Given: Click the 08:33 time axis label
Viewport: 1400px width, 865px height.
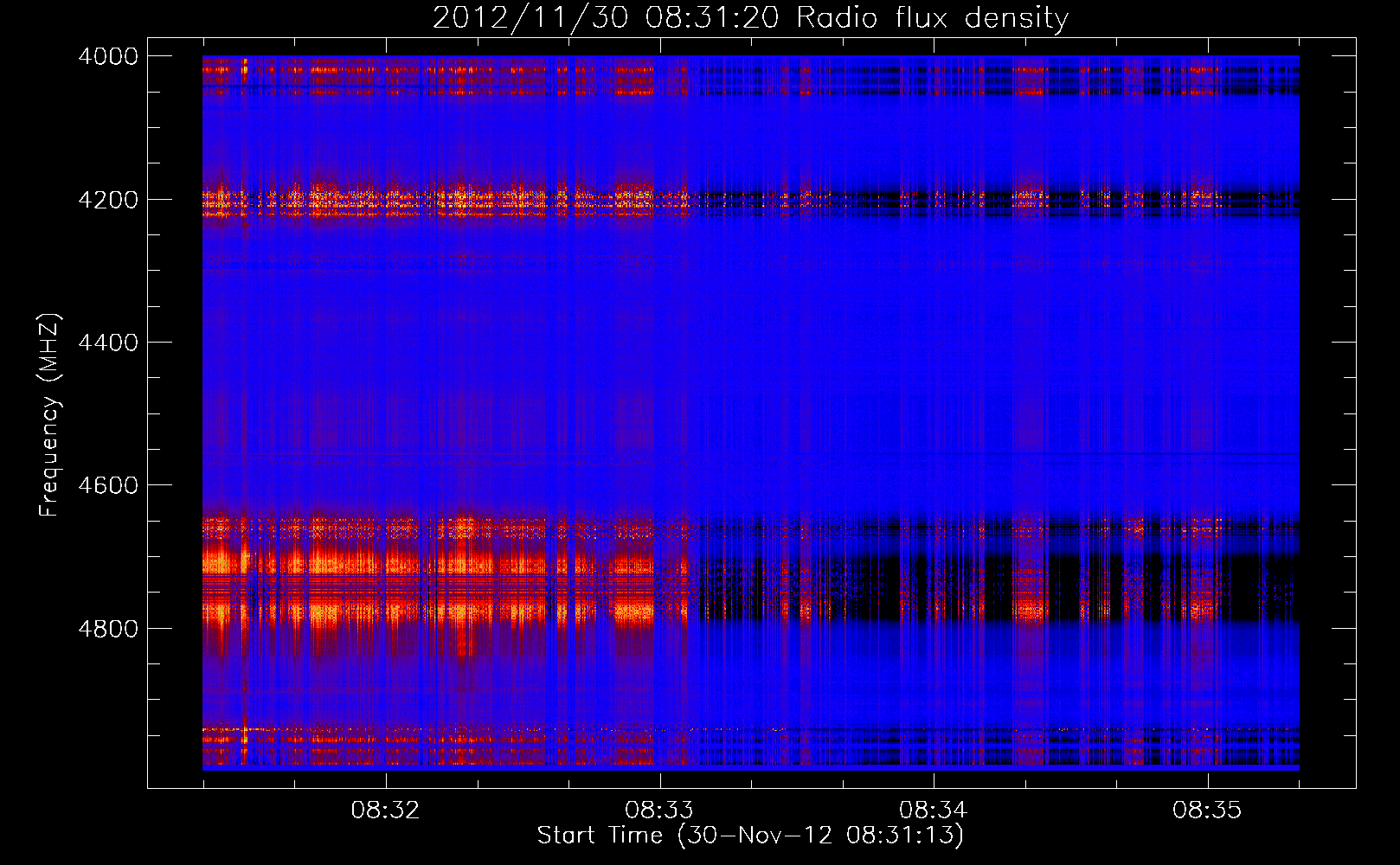Looking at the screenshot, I should (x=659, y=811).
